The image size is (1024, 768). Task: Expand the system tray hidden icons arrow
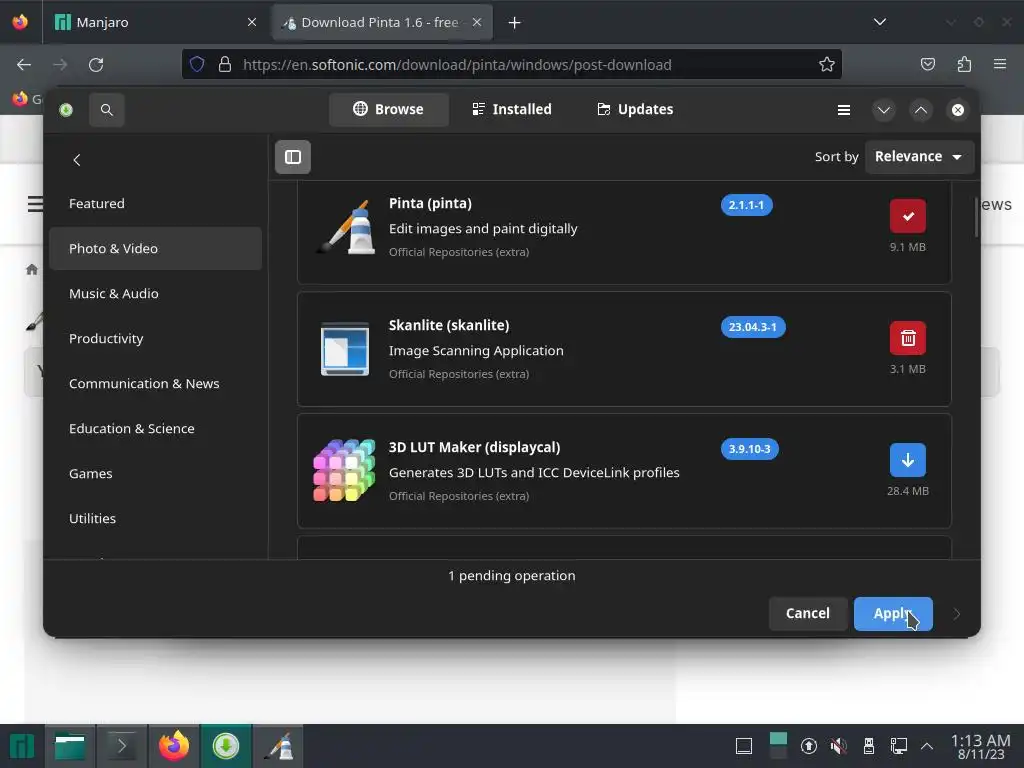(927, 746)
